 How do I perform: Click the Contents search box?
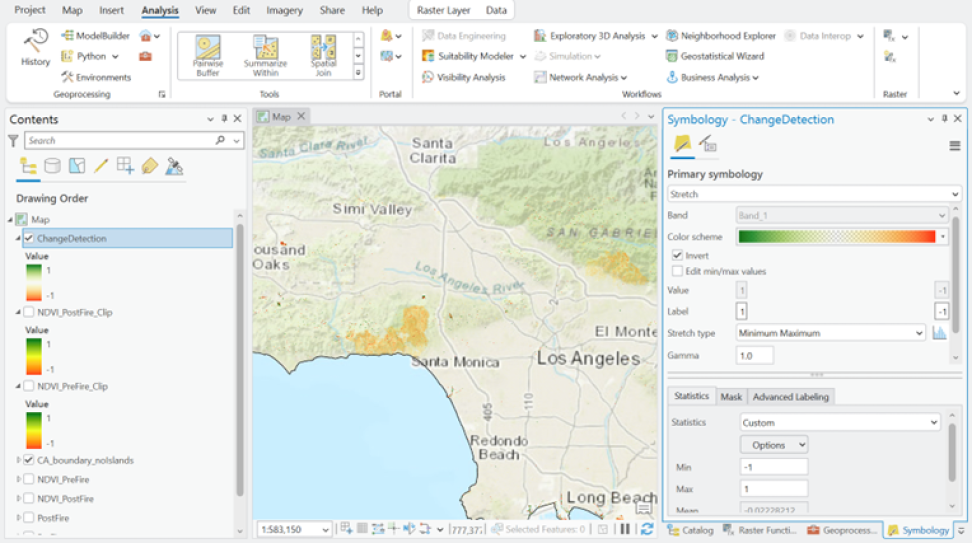pos(121,141)
